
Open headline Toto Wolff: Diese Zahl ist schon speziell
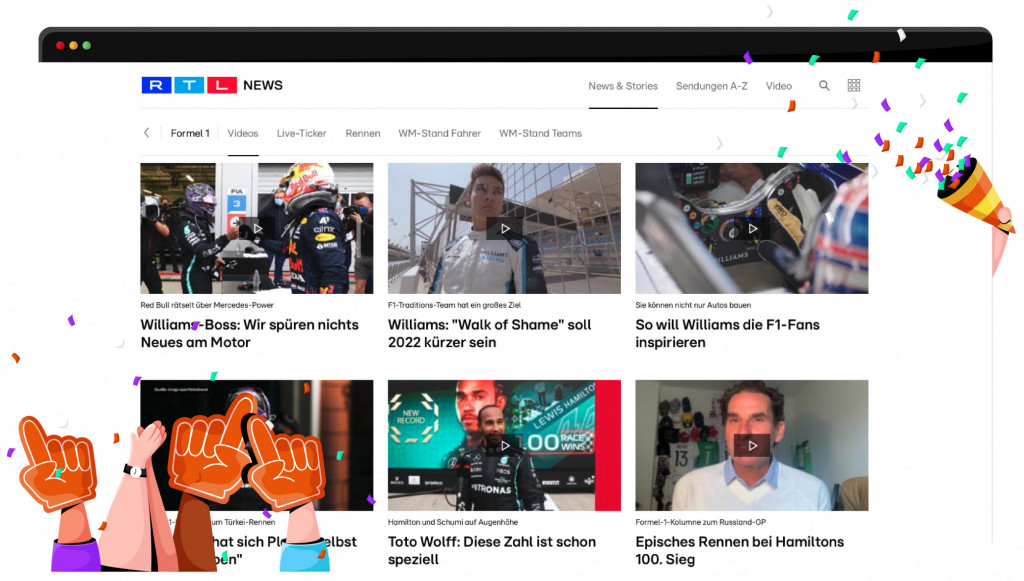tap(492, 550)
